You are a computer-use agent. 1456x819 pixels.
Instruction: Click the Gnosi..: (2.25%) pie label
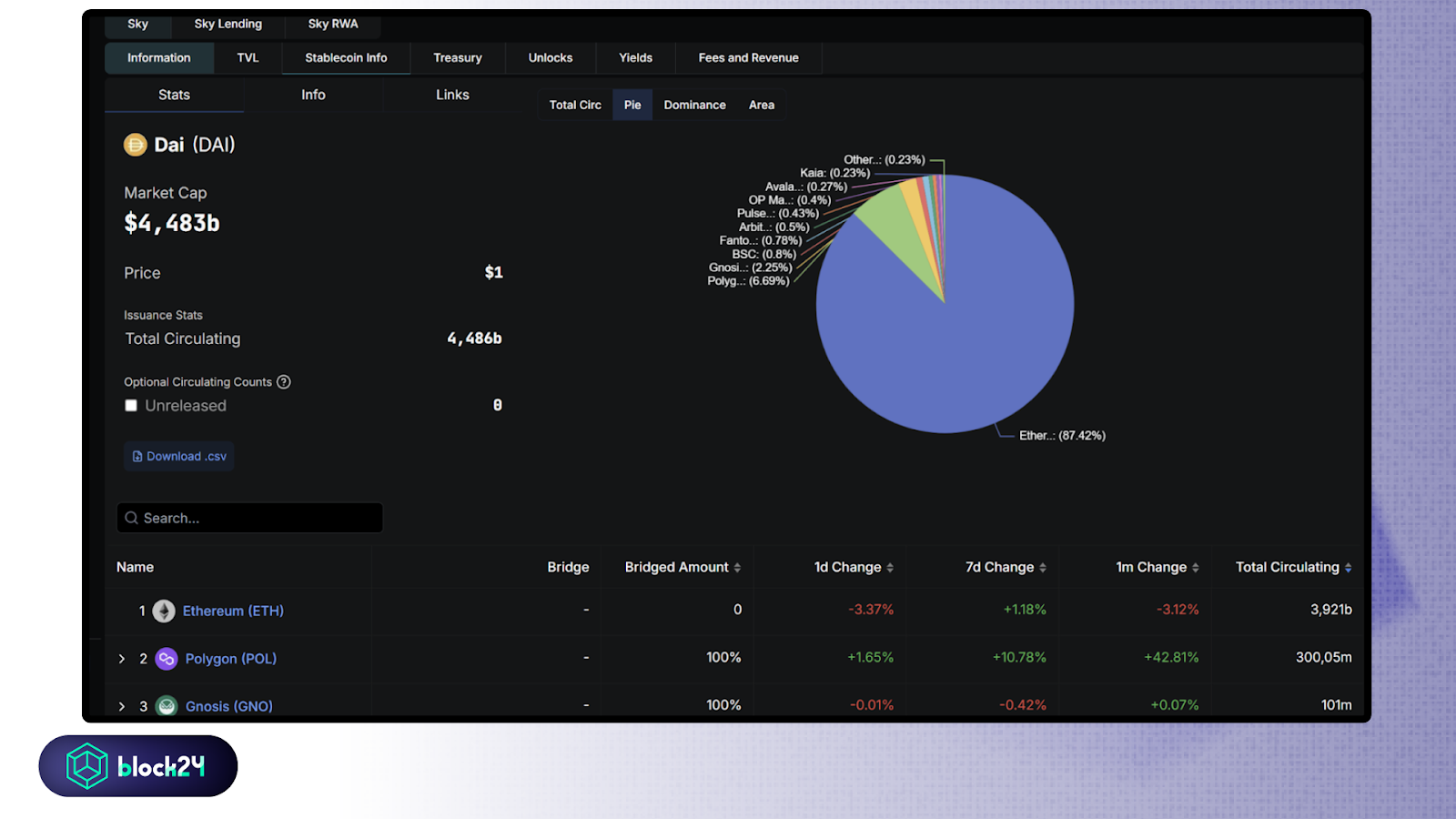(x=751, y=268)
